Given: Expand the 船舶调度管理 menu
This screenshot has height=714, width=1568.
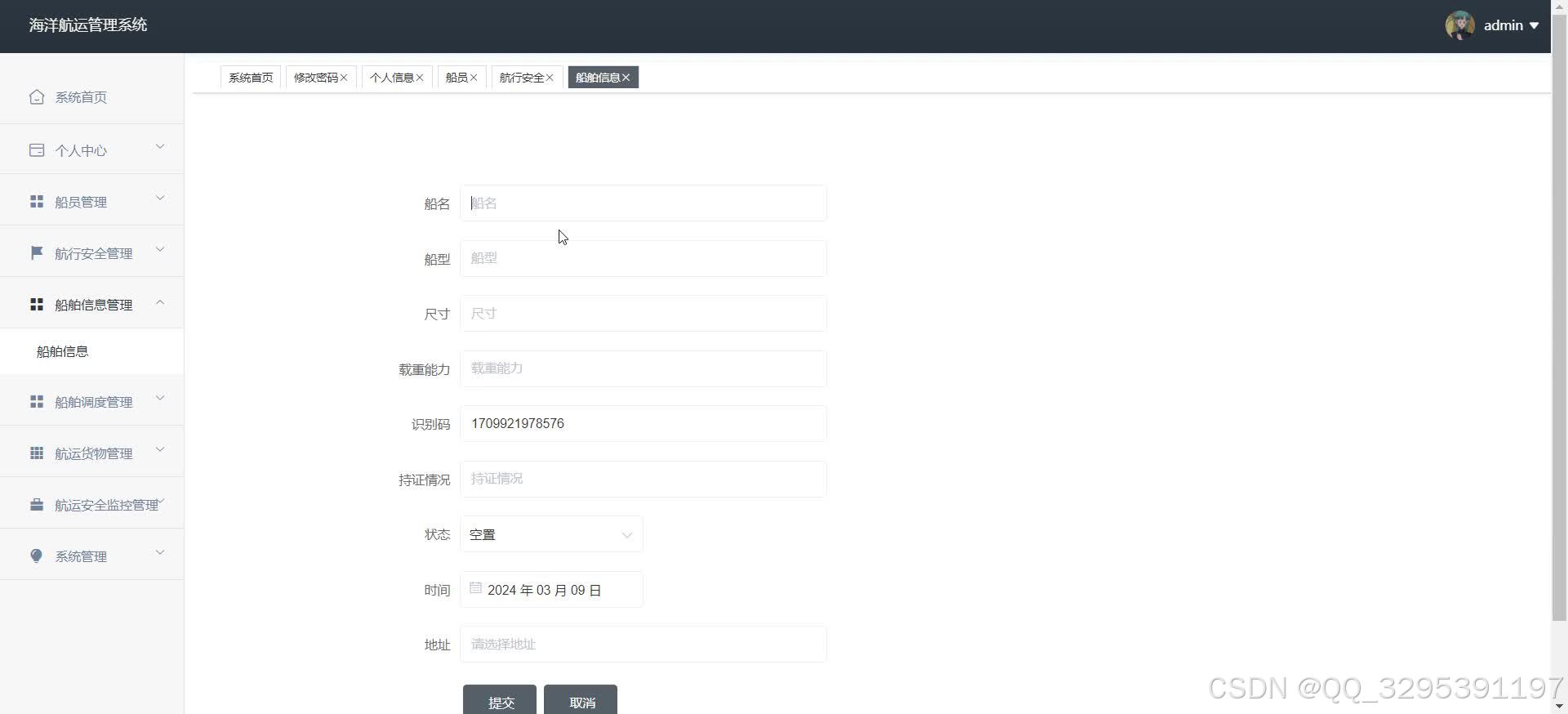Looking at the screenshot, I should click(x=160, y=399).
